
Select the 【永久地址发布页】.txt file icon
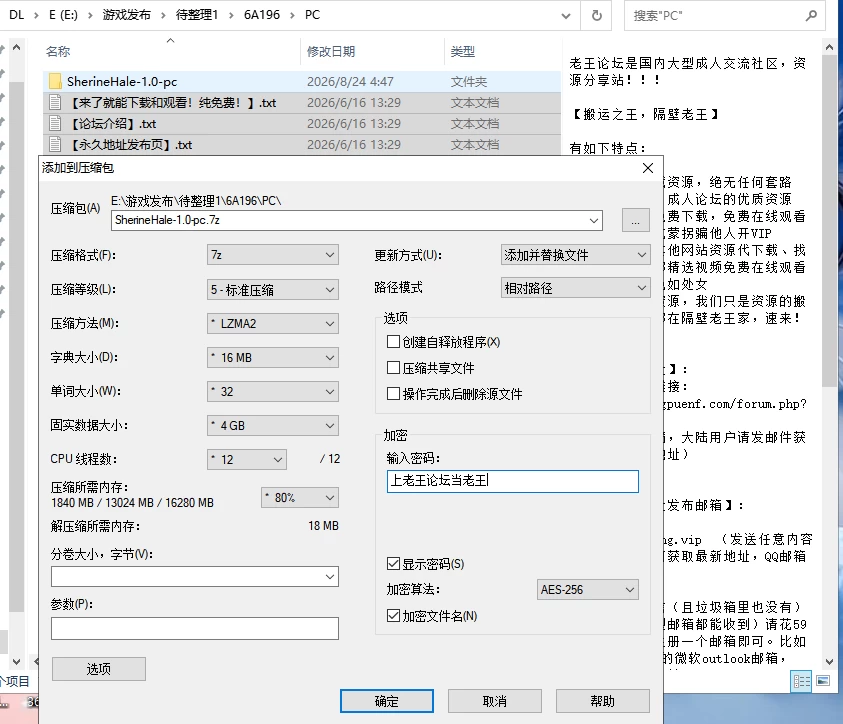pos(55,145)
